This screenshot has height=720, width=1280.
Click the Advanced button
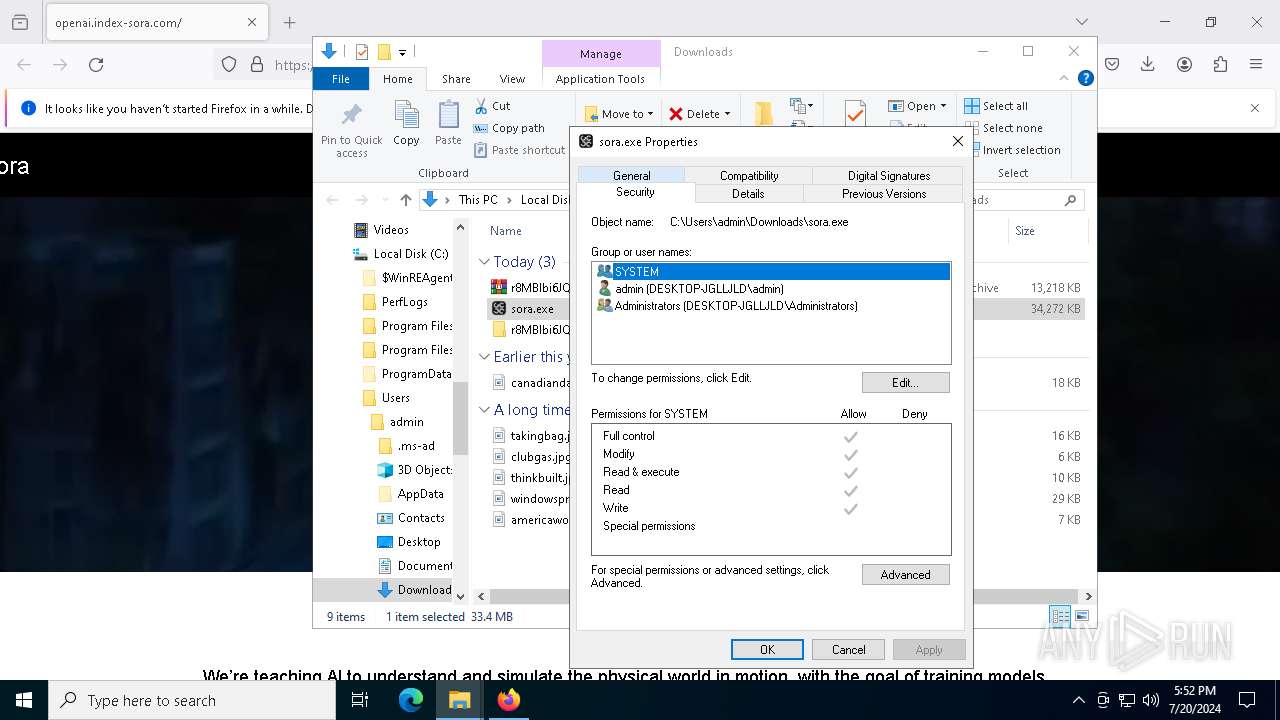(905, 575)
